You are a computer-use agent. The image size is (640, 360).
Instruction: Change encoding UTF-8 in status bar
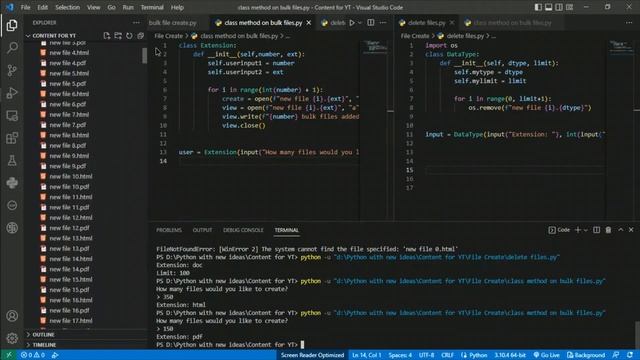coord(427,355)
